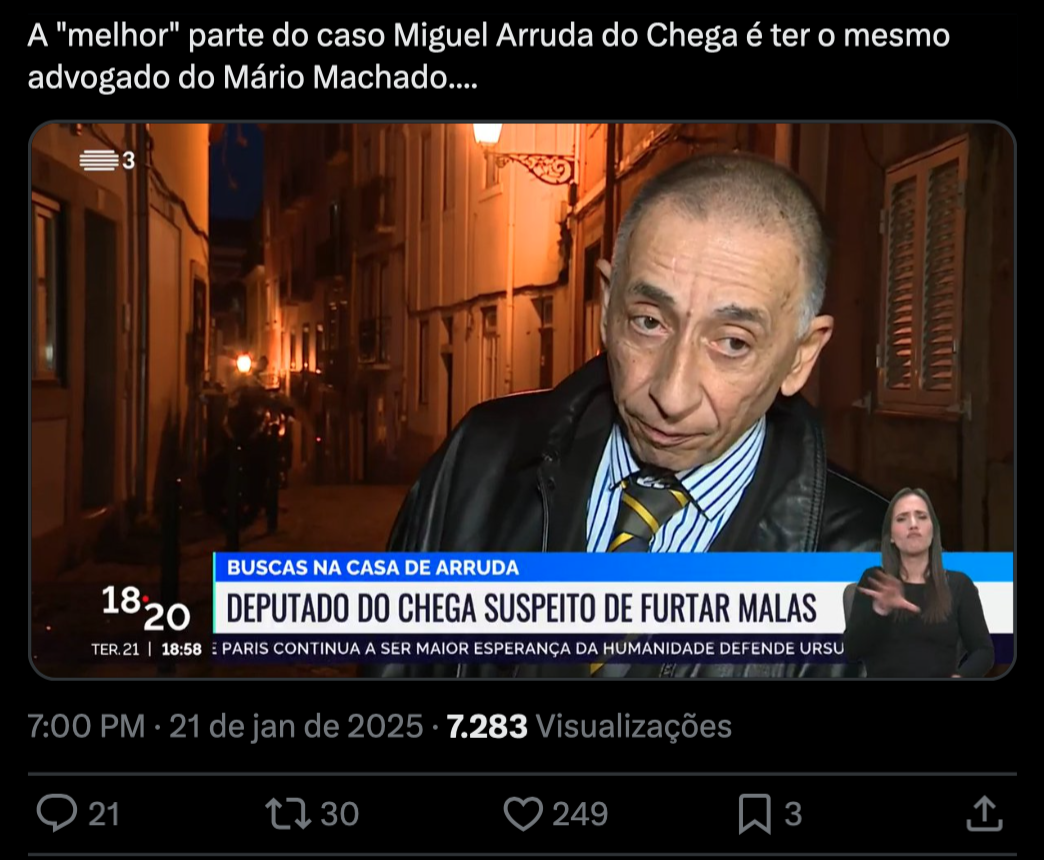Click the bookmark count 3
The width and height of the screenshot is (1044, 860).
pyautogui.click(x=792, y=814)
